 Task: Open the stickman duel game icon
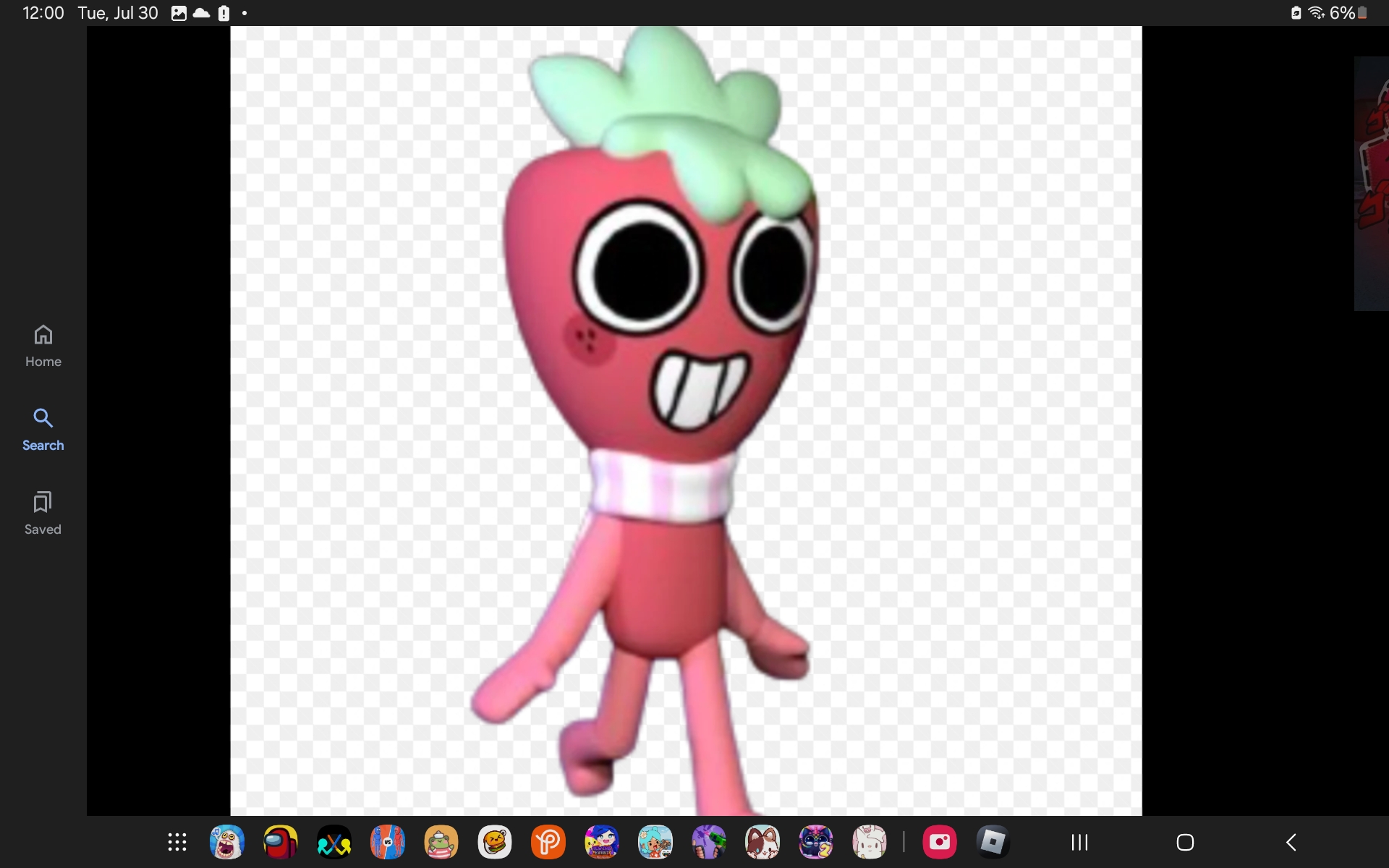[x=334, y=842]
